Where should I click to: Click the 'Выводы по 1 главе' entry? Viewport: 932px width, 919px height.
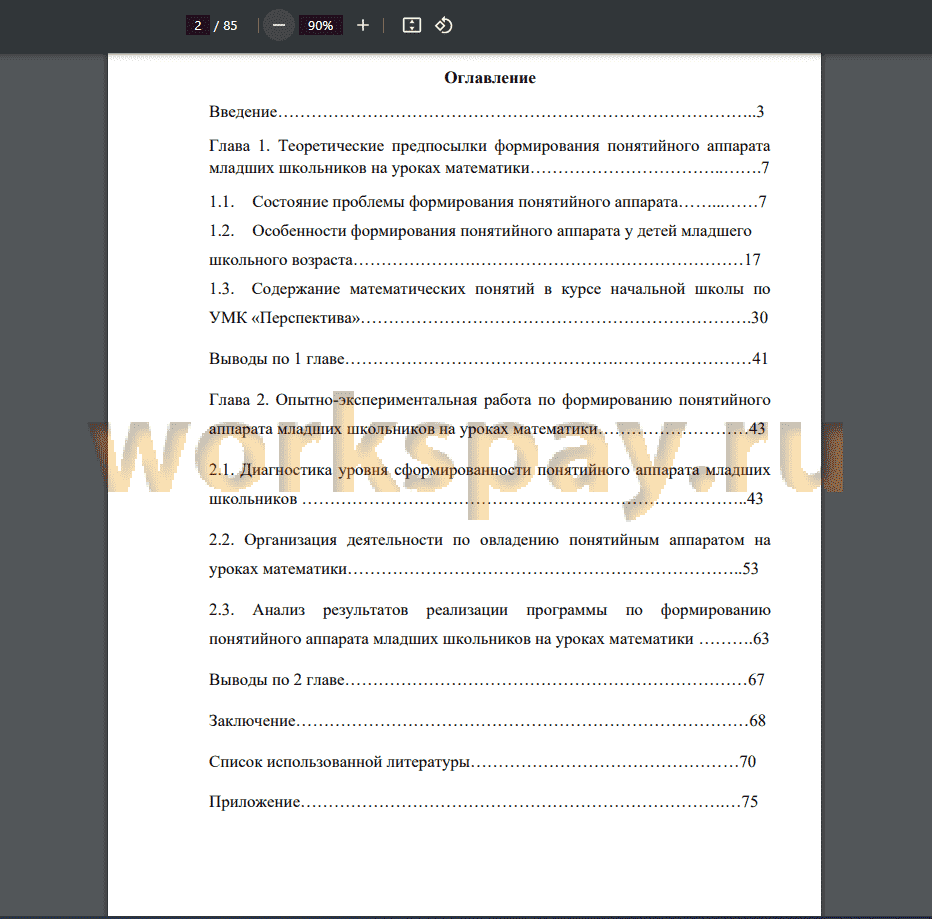pos(489,359)
